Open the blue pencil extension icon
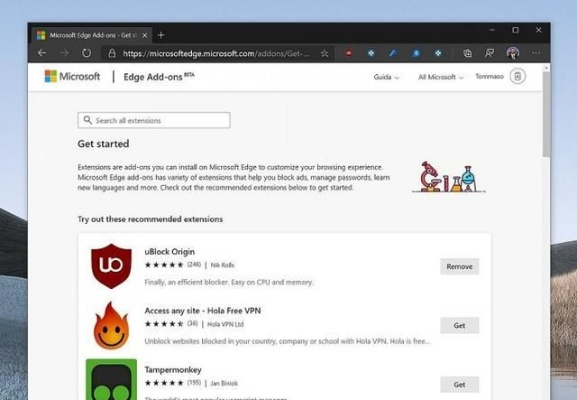The width and height of the screenshot is (577, 400). pos(393,53)
